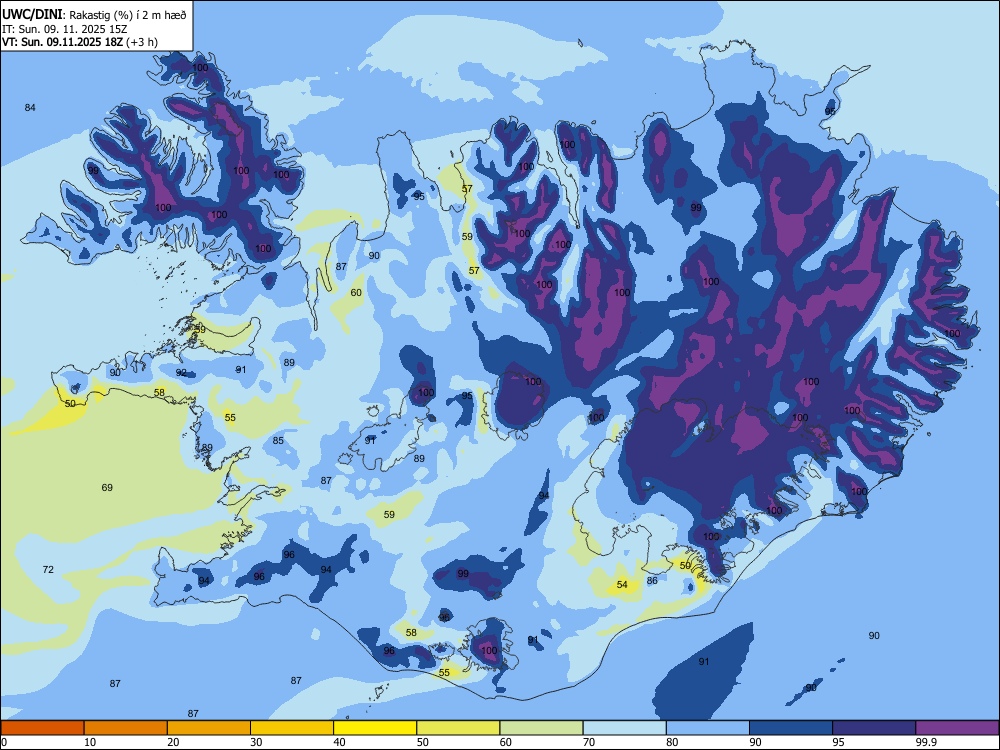Click the '60' humidity value on the map
This screenshot has height=750, width=1000.
(356, 293)
